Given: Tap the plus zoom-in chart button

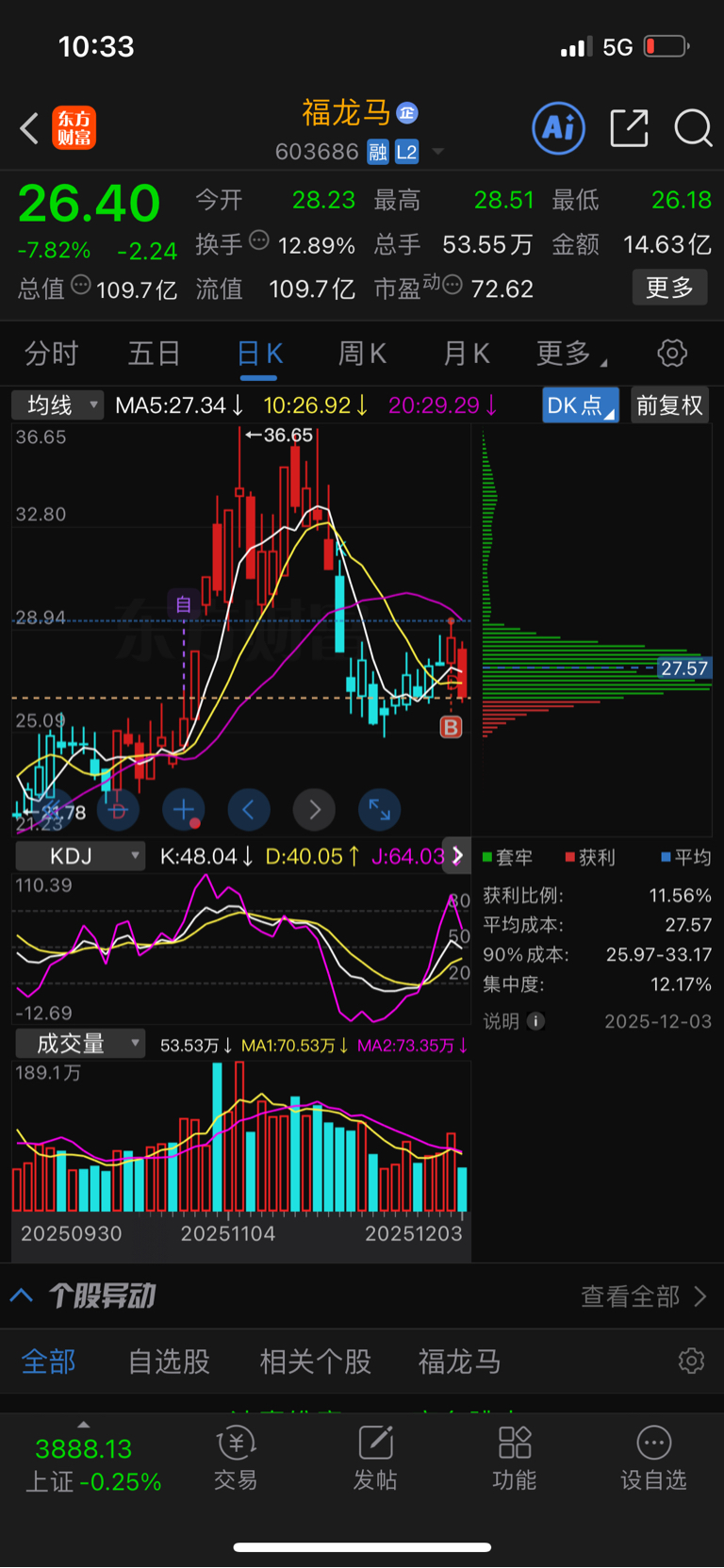Looking at the screenshot, I should (x=184, y=810).
